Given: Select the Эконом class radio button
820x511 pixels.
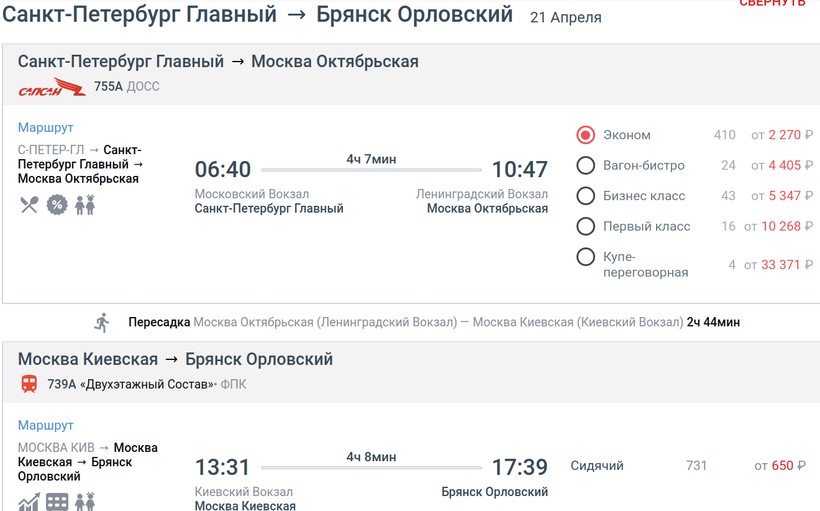Looking at the screenshot, I should click(586, 135).
